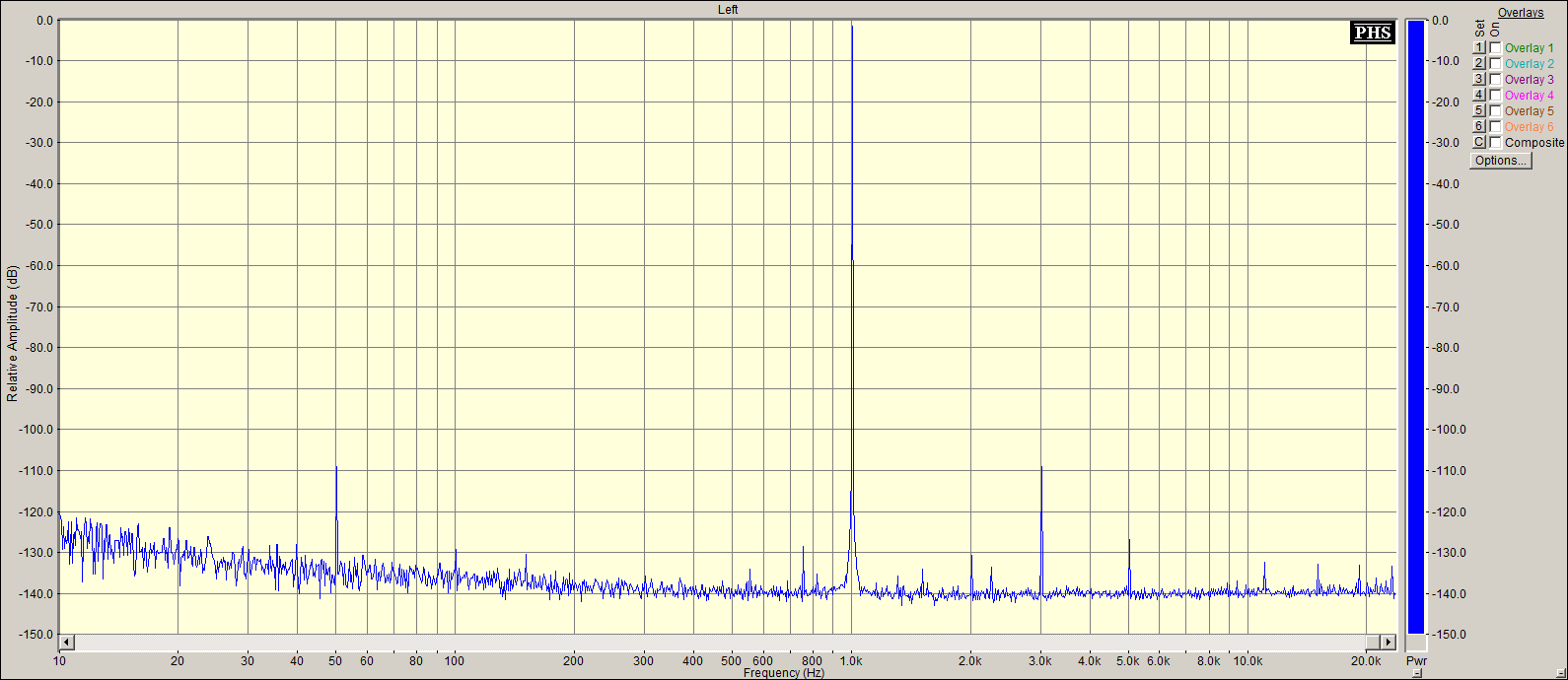The image size is (1568, 680).
Task: Click the blue Pwr level meter bar
Action: [1416, 326]
